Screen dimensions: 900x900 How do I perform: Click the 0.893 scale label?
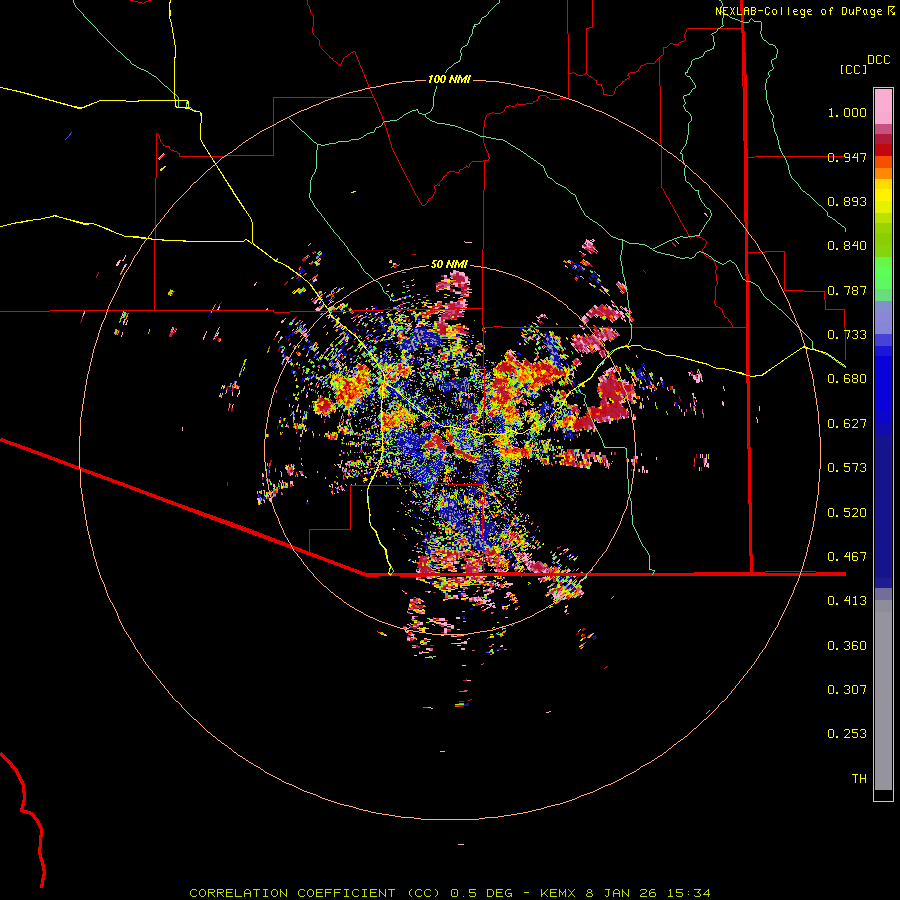point(847,201)
